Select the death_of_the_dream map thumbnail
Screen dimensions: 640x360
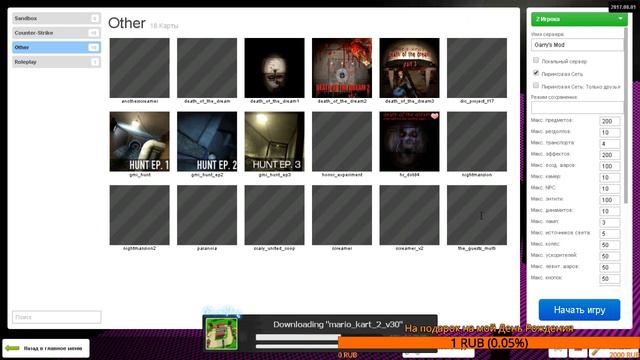pos(207,68)
